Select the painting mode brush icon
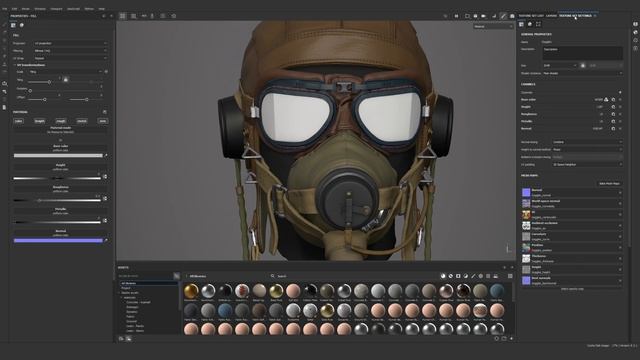The height and width of the screenshot is (360, 640). [x=503, y=16]
